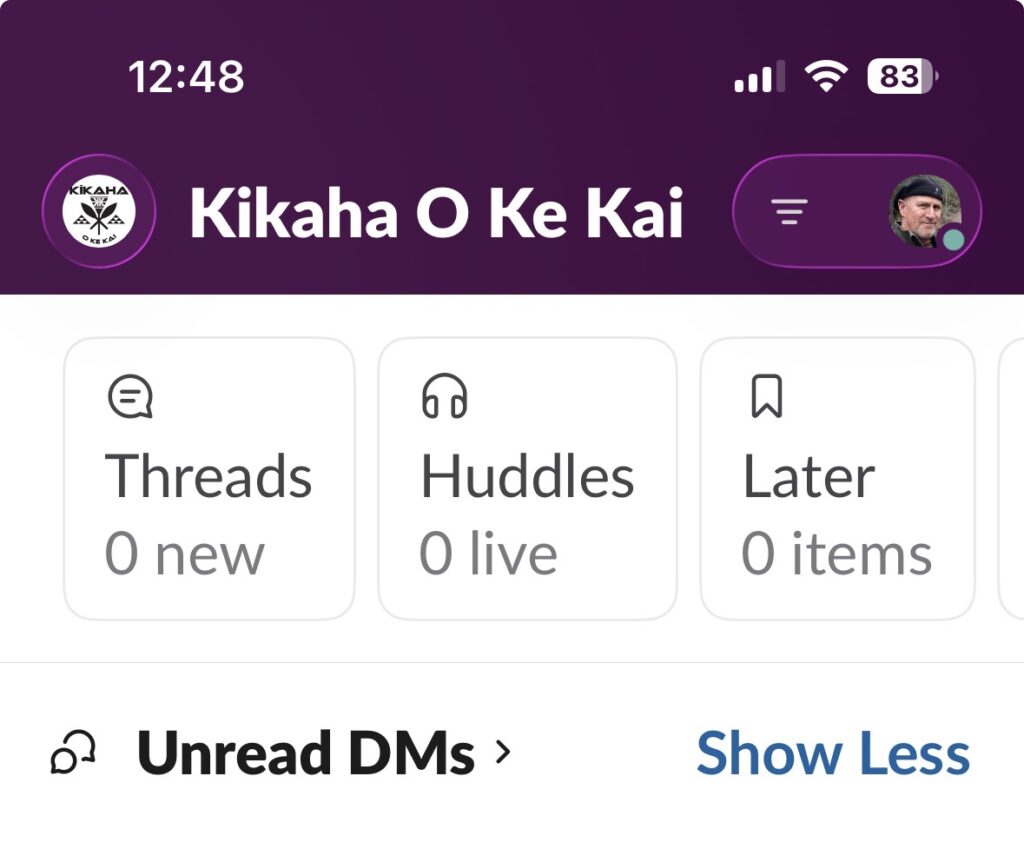Collapse section using Unread DMs chevron
Viewport: 1024px width, 849px height.
click(x=503, y=752)
